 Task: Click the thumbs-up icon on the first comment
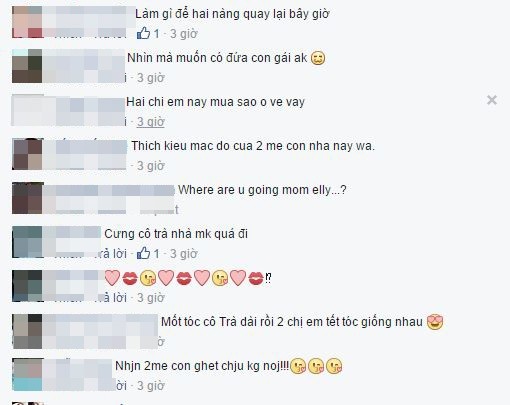[x=143, y=33]
